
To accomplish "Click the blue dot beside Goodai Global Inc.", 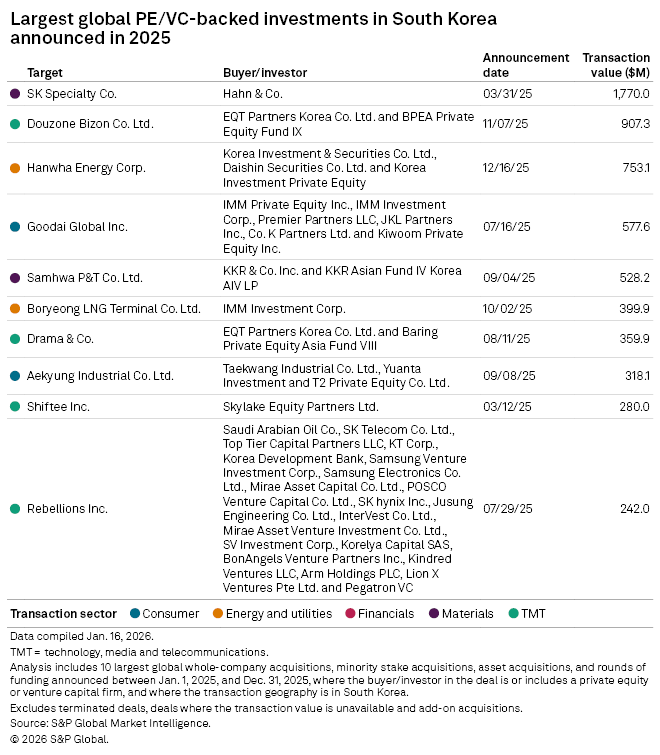I will pos(14,227).
